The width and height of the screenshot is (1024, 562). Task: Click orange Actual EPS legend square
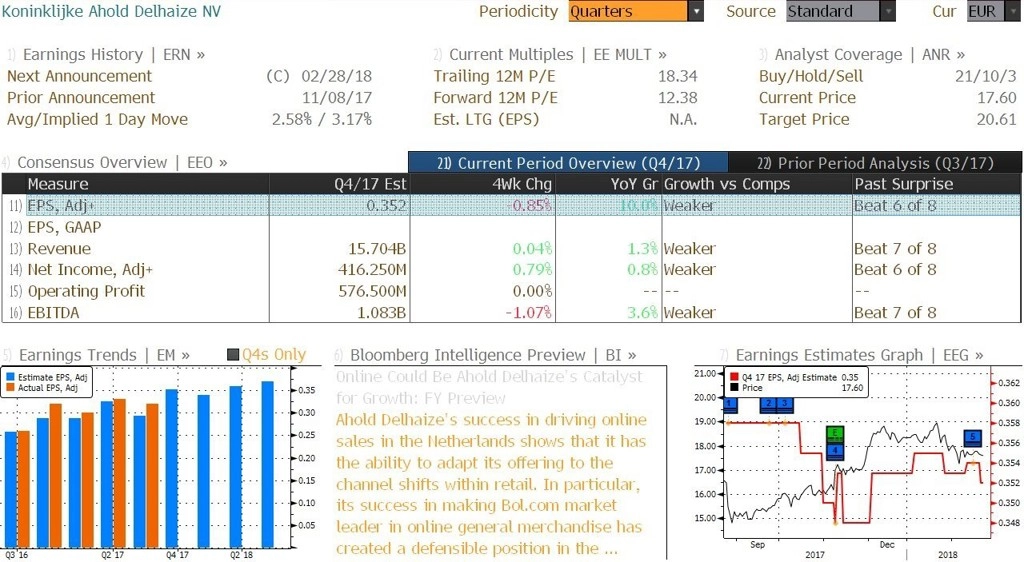10,388
